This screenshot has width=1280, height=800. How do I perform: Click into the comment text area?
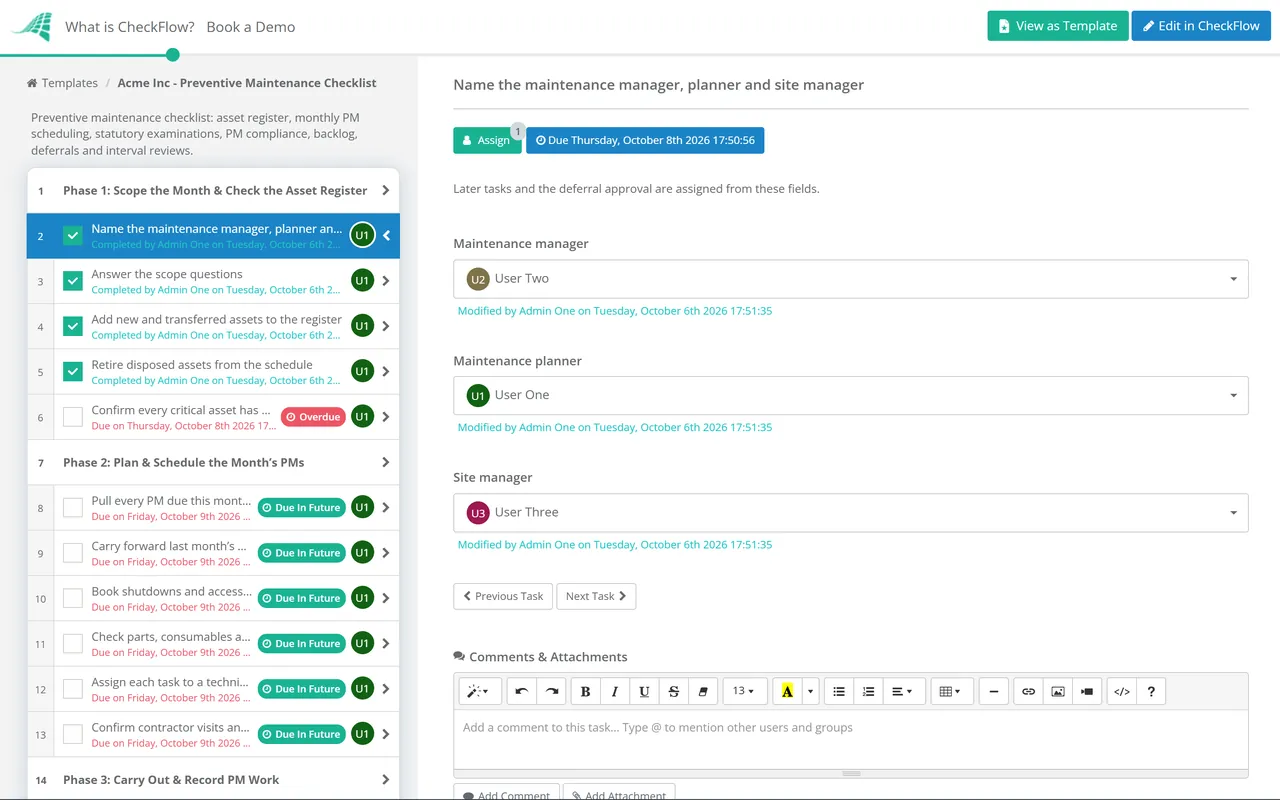point(851,738)
